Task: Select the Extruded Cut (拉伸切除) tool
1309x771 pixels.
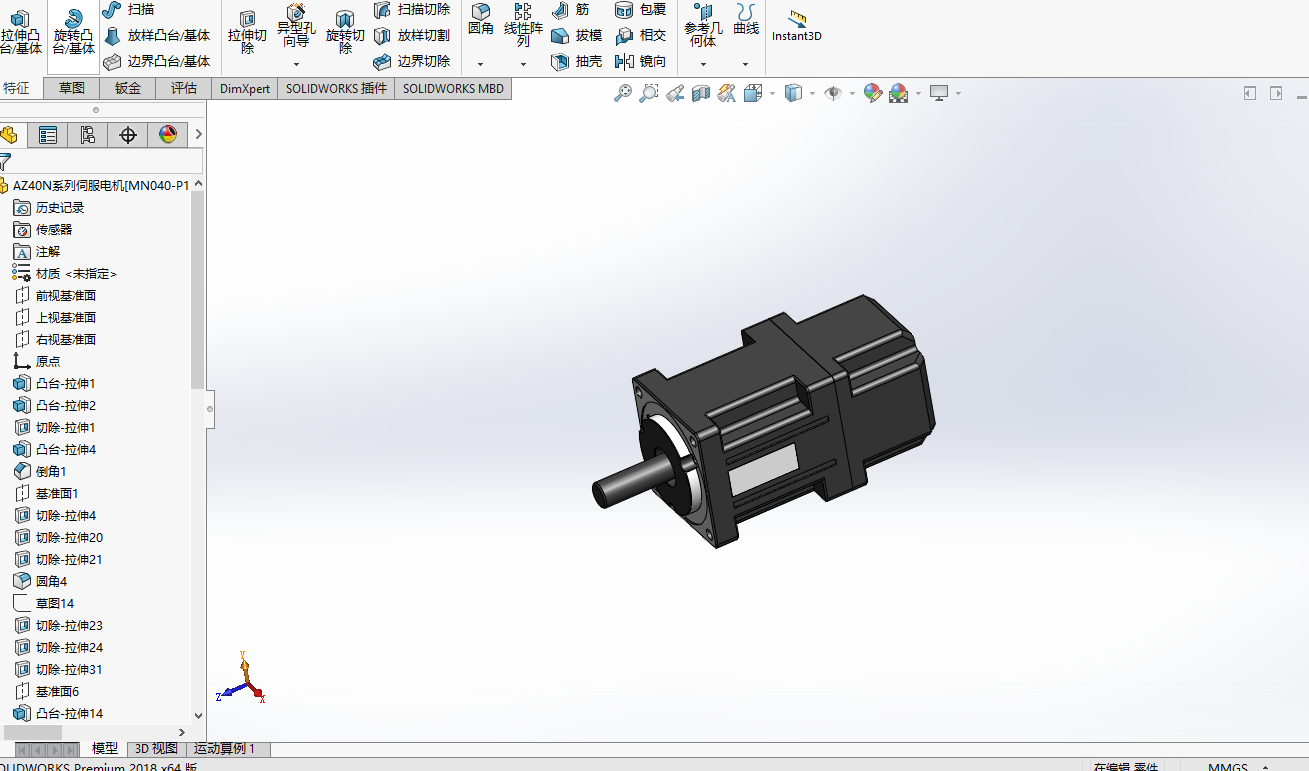Action: coord(247,33)
